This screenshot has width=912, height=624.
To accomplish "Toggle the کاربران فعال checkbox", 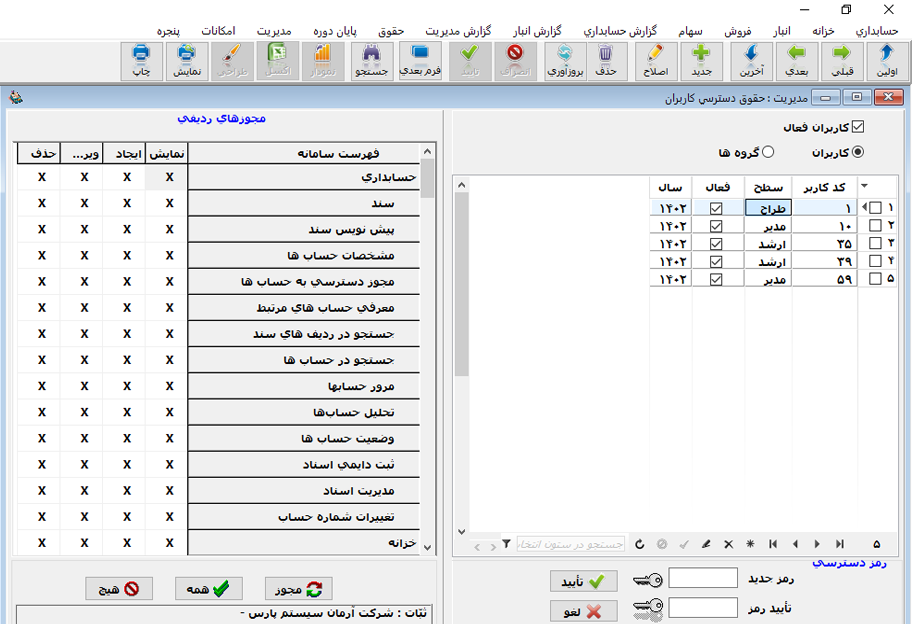I will click(857, 127).
